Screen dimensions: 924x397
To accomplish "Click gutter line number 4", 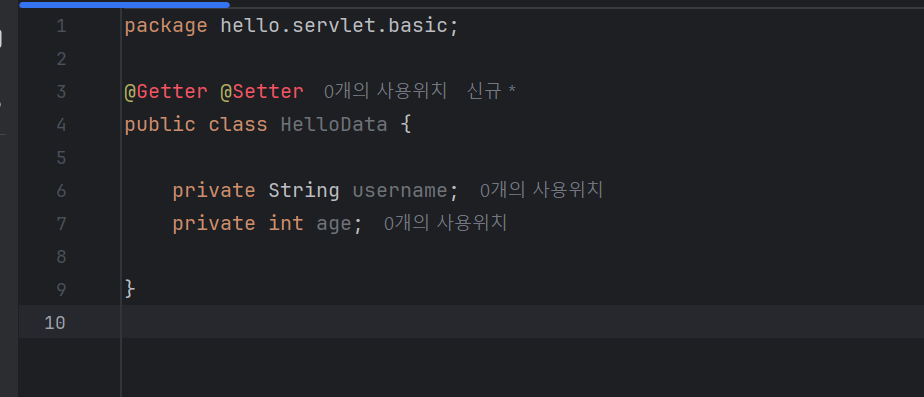I will coord(61,125).
